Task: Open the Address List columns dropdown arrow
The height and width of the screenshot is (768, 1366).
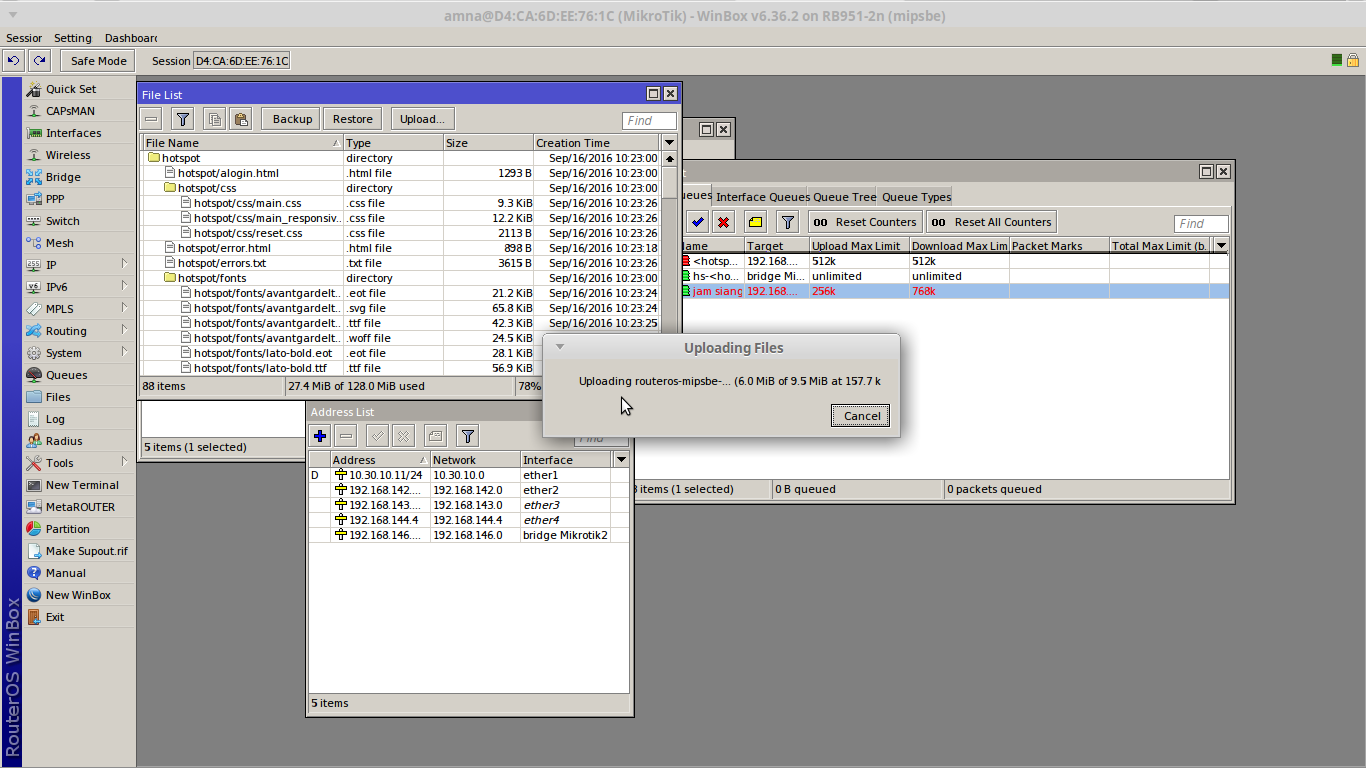Action: 621,460
